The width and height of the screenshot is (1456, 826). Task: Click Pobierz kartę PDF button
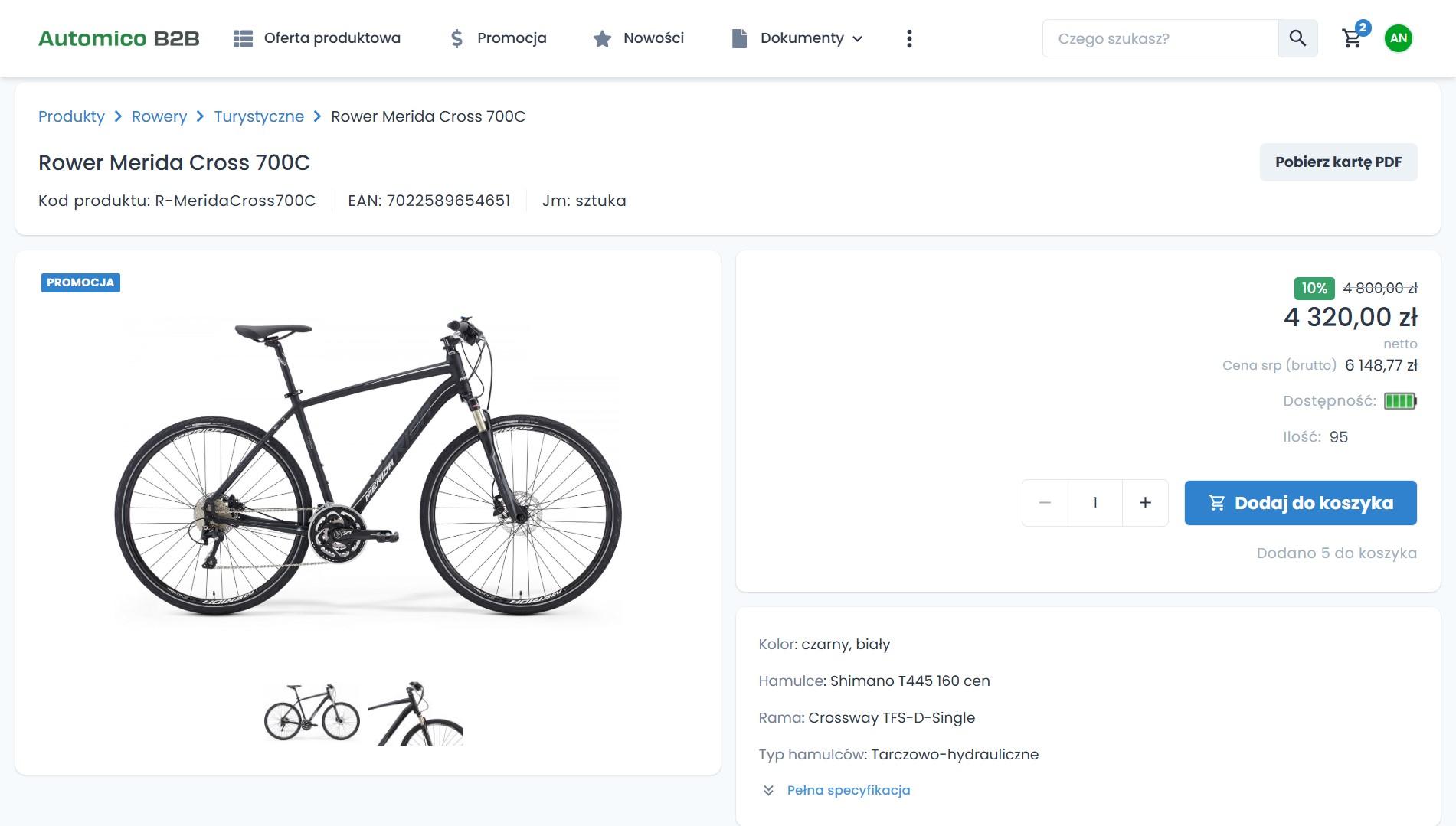(x=1338, y=162)
